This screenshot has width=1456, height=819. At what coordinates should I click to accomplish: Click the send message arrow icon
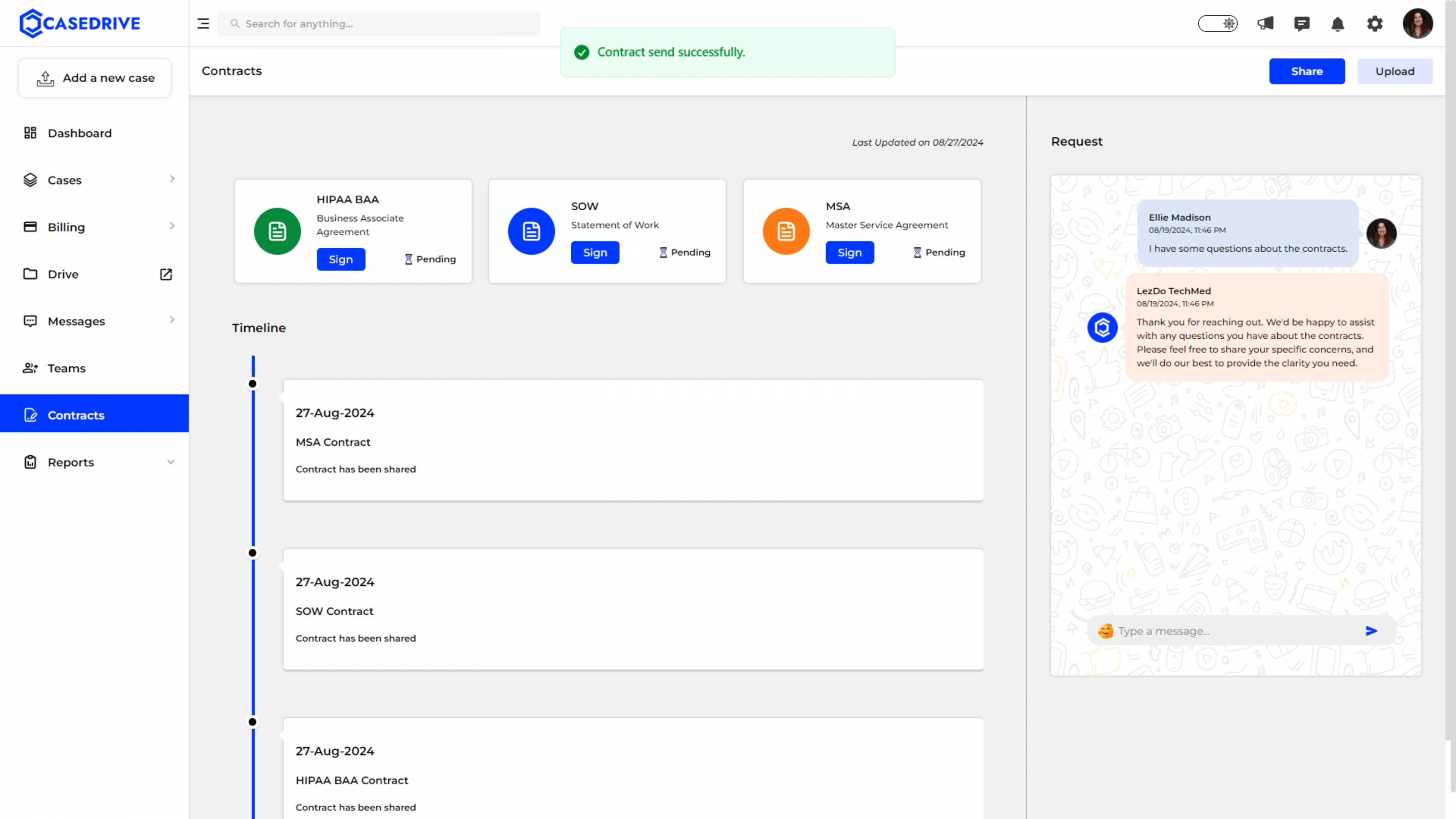1371,631
